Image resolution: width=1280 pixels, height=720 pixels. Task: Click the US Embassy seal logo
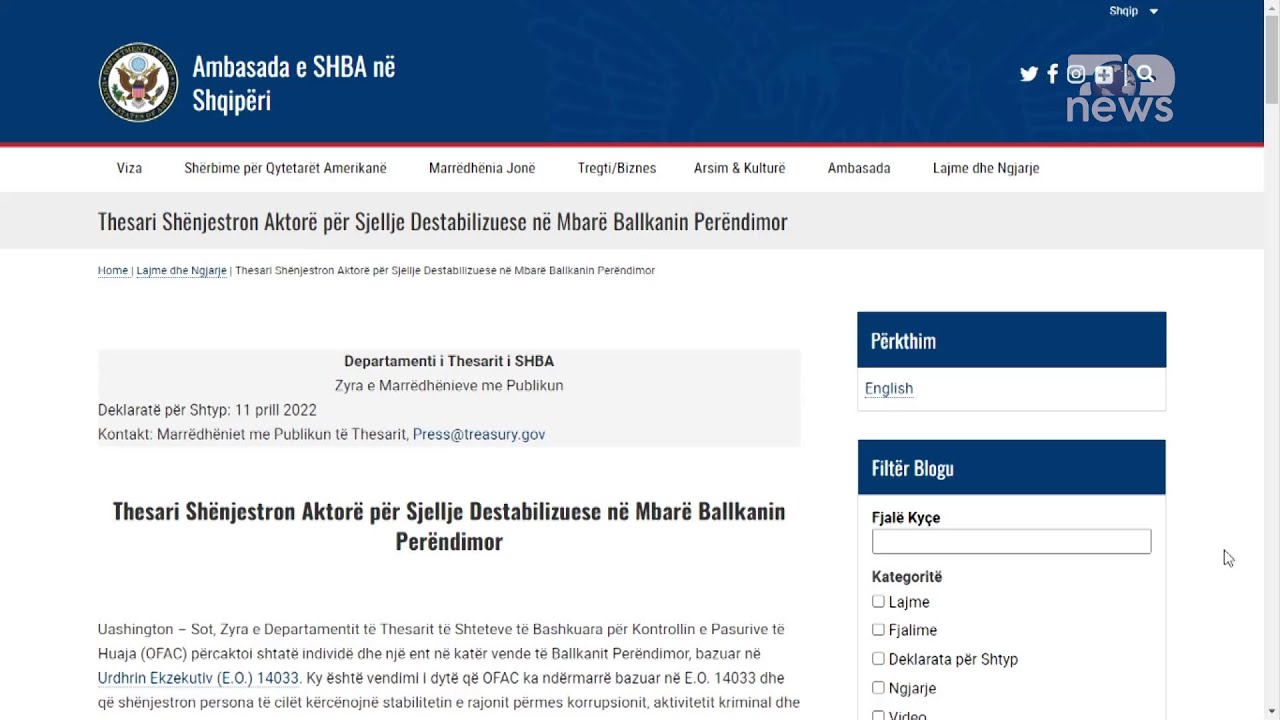[138, 82]
